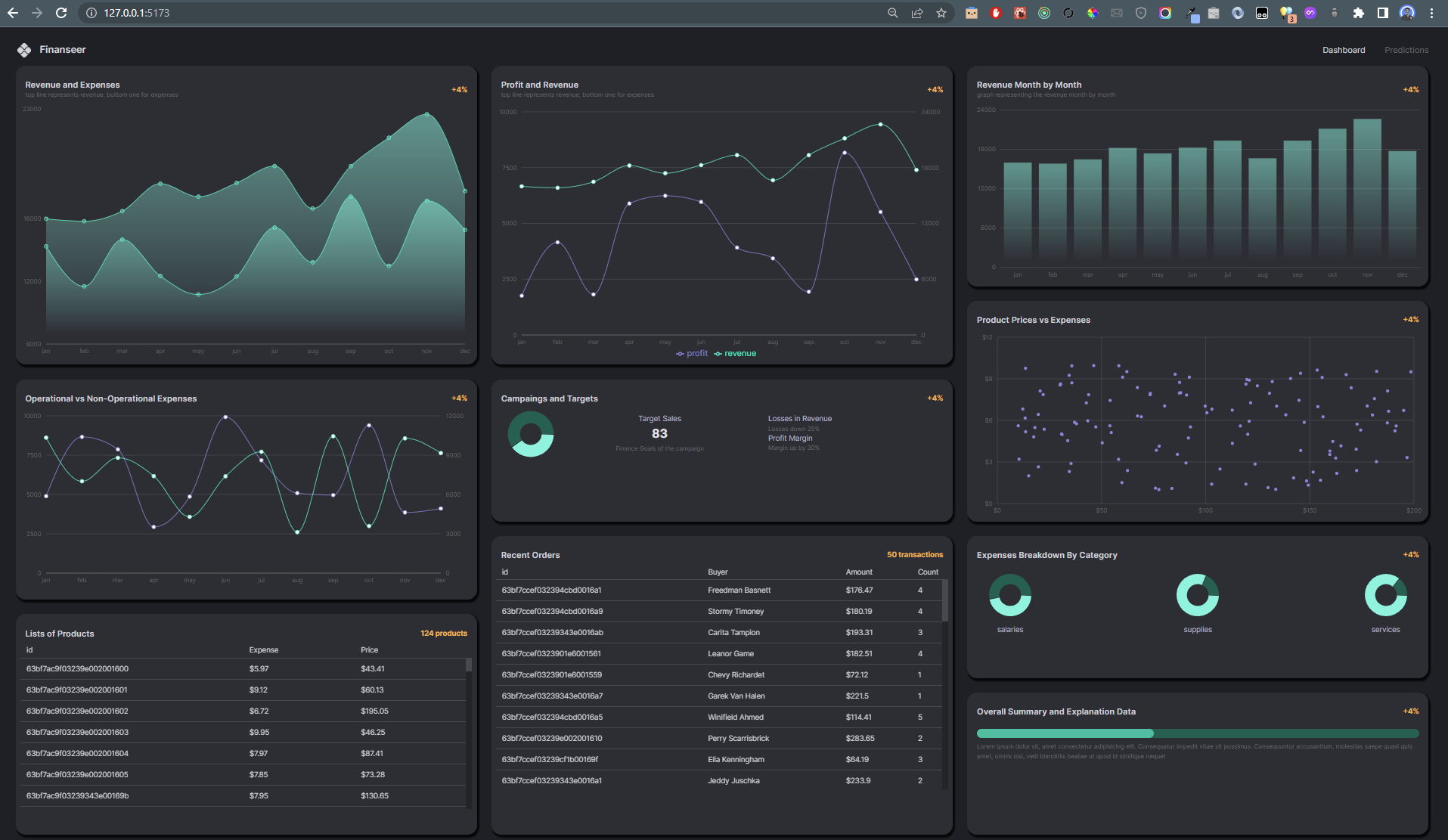Open the eyedropper color picker extension
Screen dimensions: 1448x840
tap(1192, 14)
